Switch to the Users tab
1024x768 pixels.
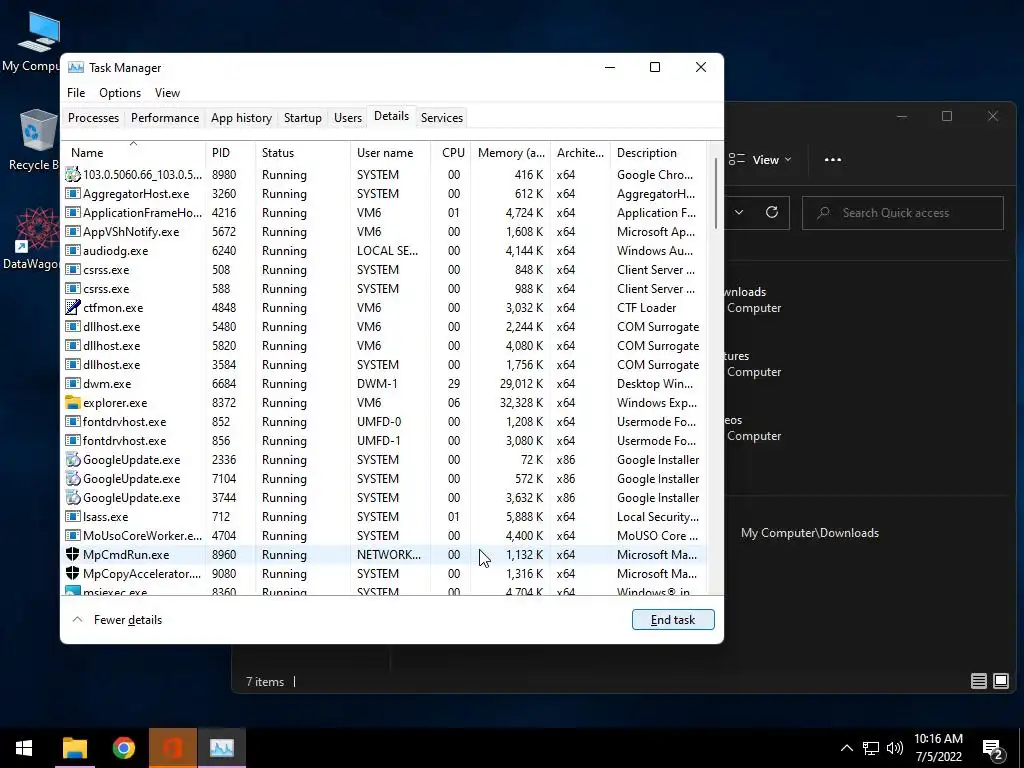(x=347, y=118)
